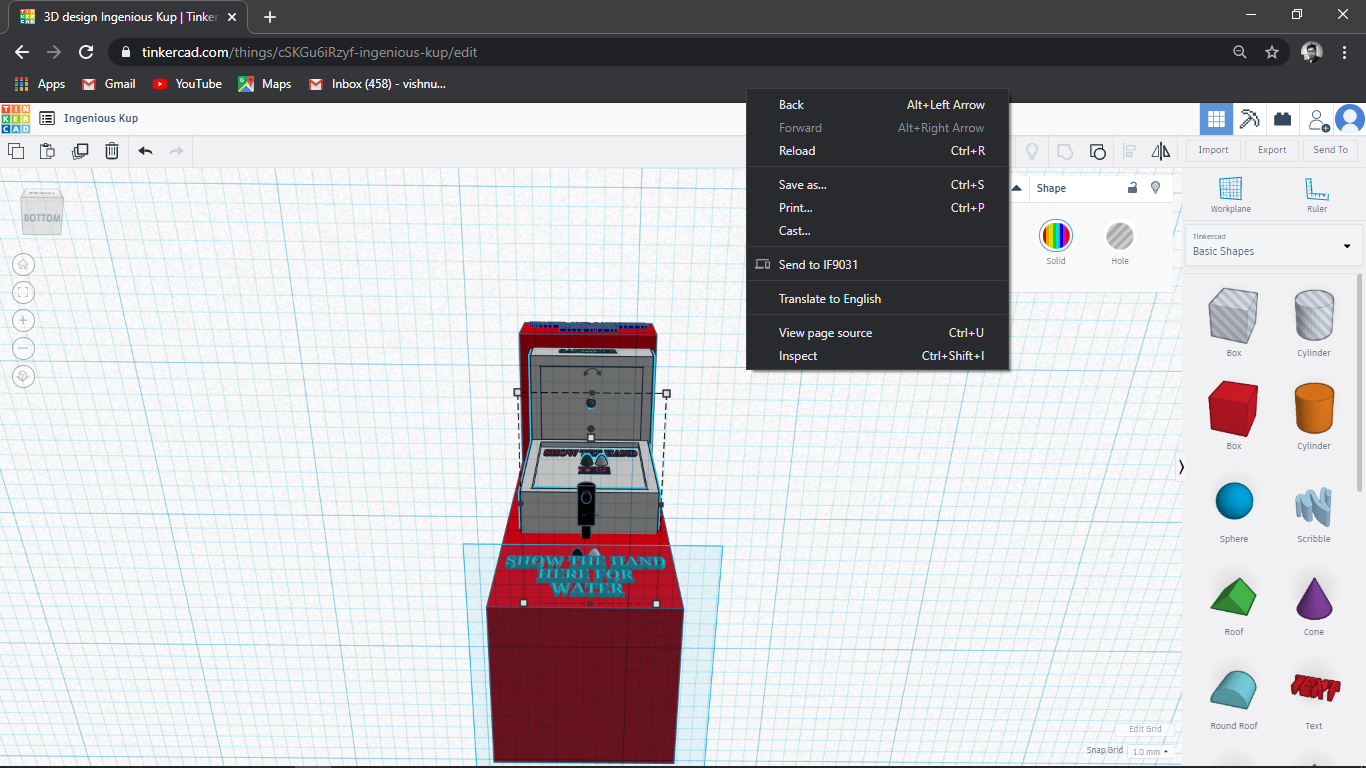Click the Group shapes icon
The height and width of the screenshot is (768, 1366).
pos(1065,151)
